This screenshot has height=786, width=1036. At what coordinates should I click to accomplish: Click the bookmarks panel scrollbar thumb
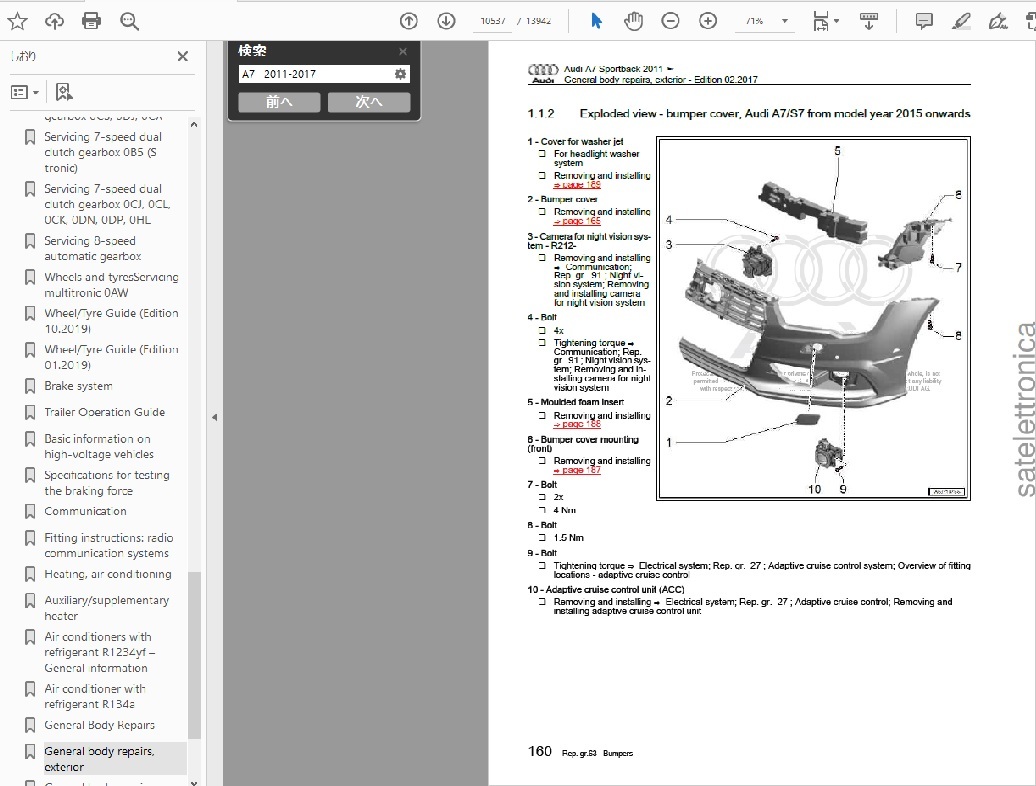click(194, 655)
